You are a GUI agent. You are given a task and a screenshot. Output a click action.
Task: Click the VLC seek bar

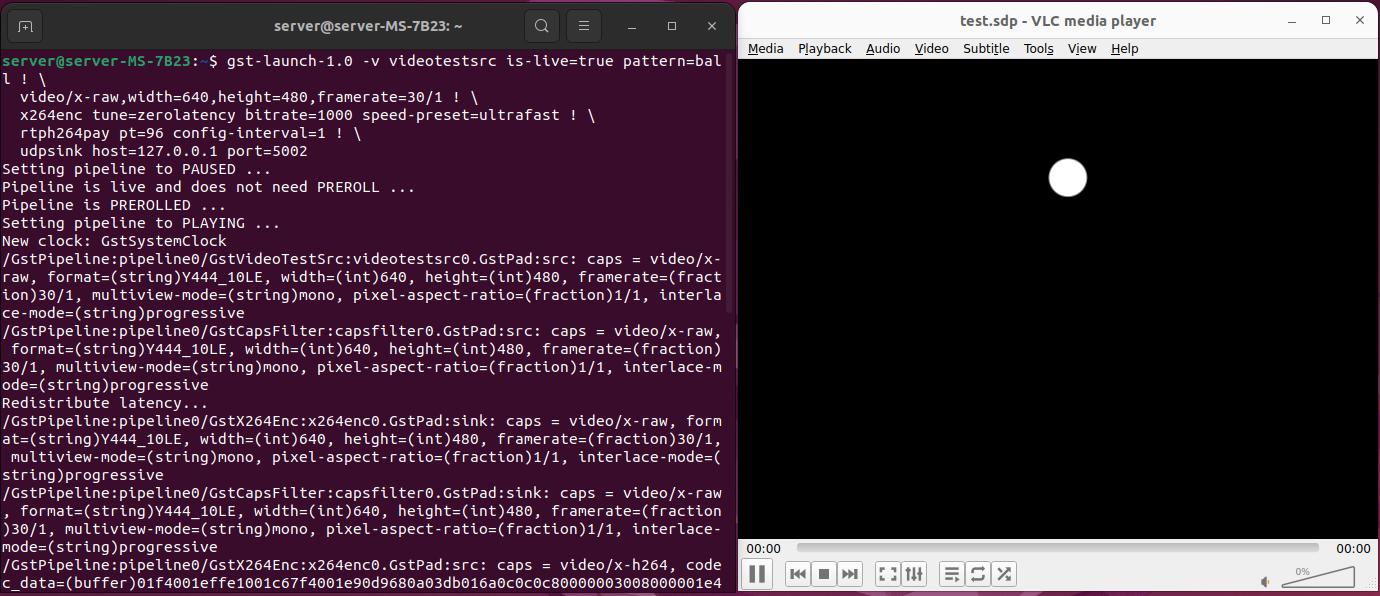pyautogui.click(x=1058, y=548)
